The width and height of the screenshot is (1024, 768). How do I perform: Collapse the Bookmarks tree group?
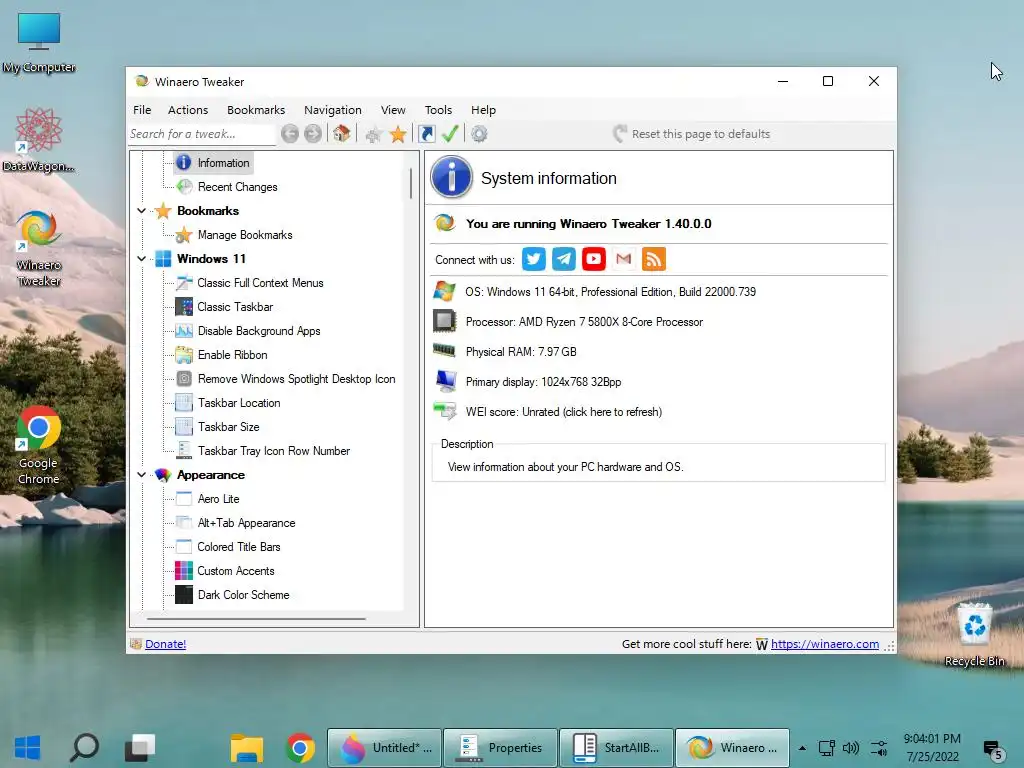pos(142,211)
